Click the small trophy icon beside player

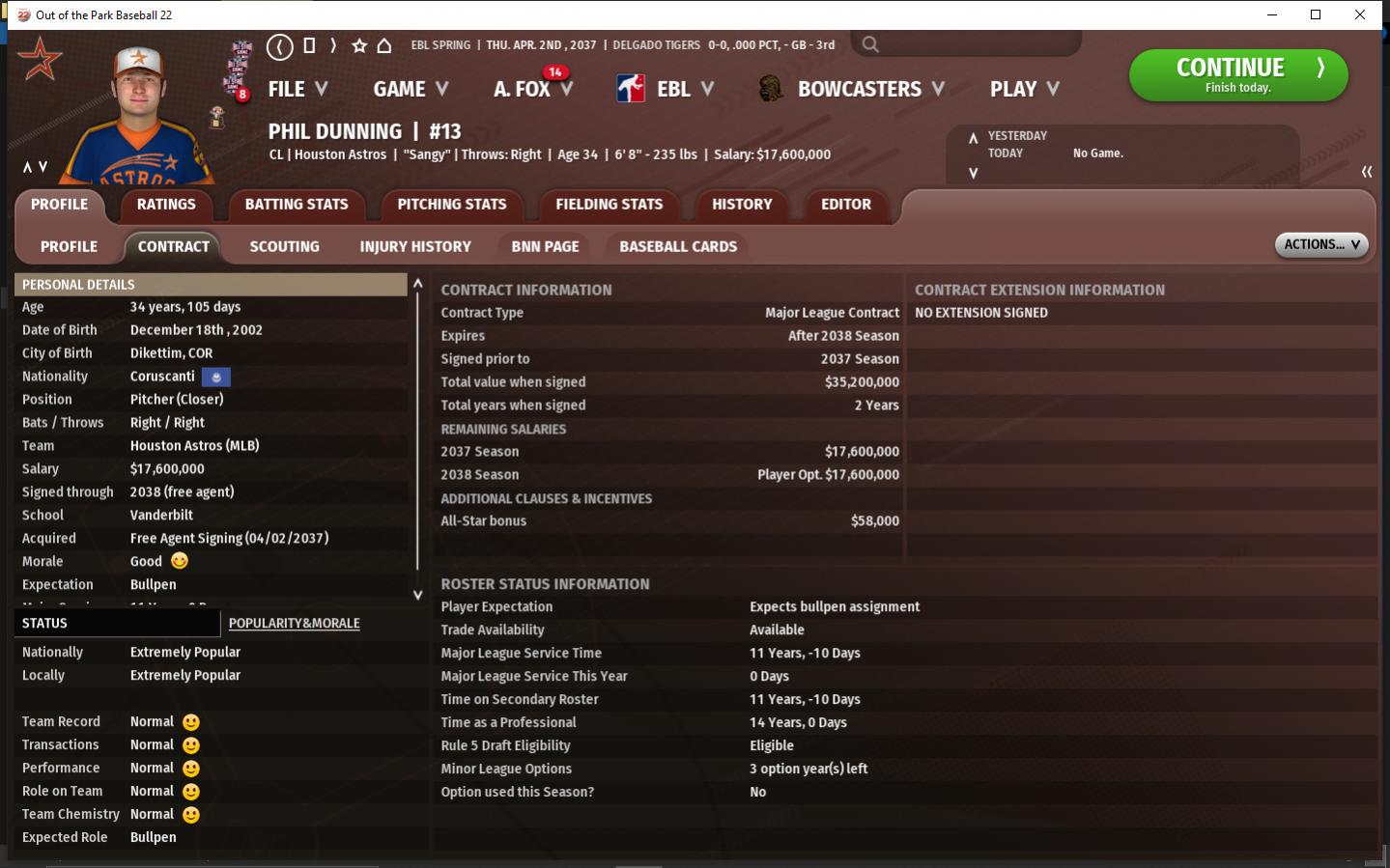[x=217, y=118]
